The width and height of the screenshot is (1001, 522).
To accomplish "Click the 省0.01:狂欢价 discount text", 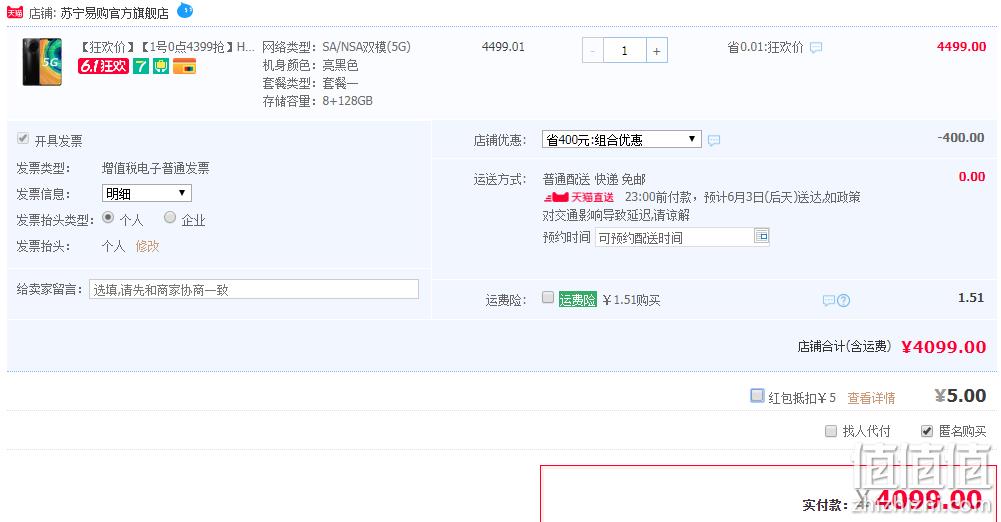I will [x=765, y=47].
